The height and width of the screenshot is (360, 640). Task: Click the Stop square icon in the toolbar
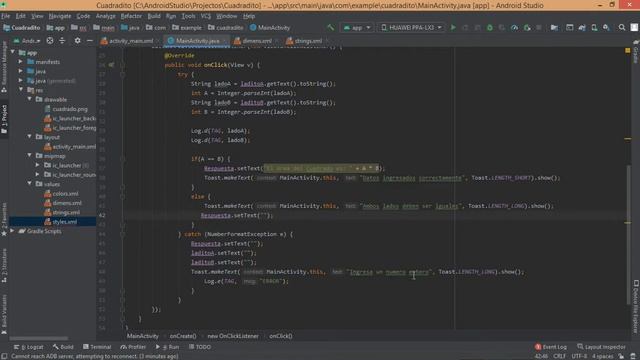[x=539, y=28]
